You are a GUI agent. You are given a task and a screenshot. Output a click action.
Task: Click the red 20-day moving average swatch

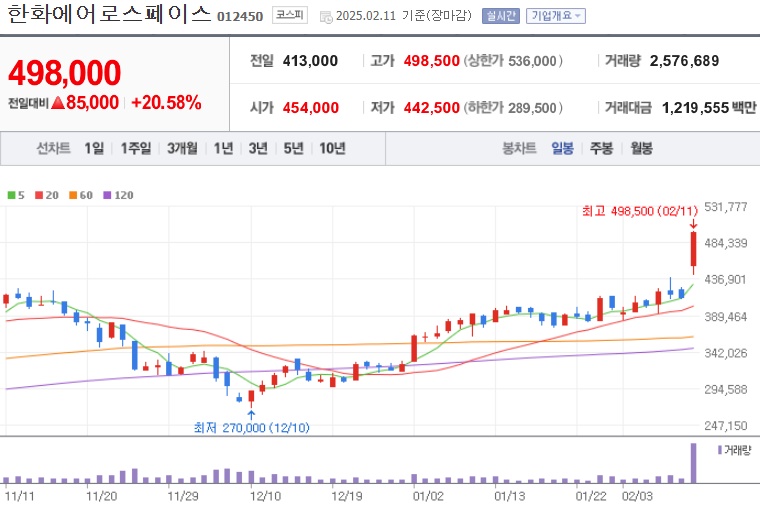tap(39, 195)
